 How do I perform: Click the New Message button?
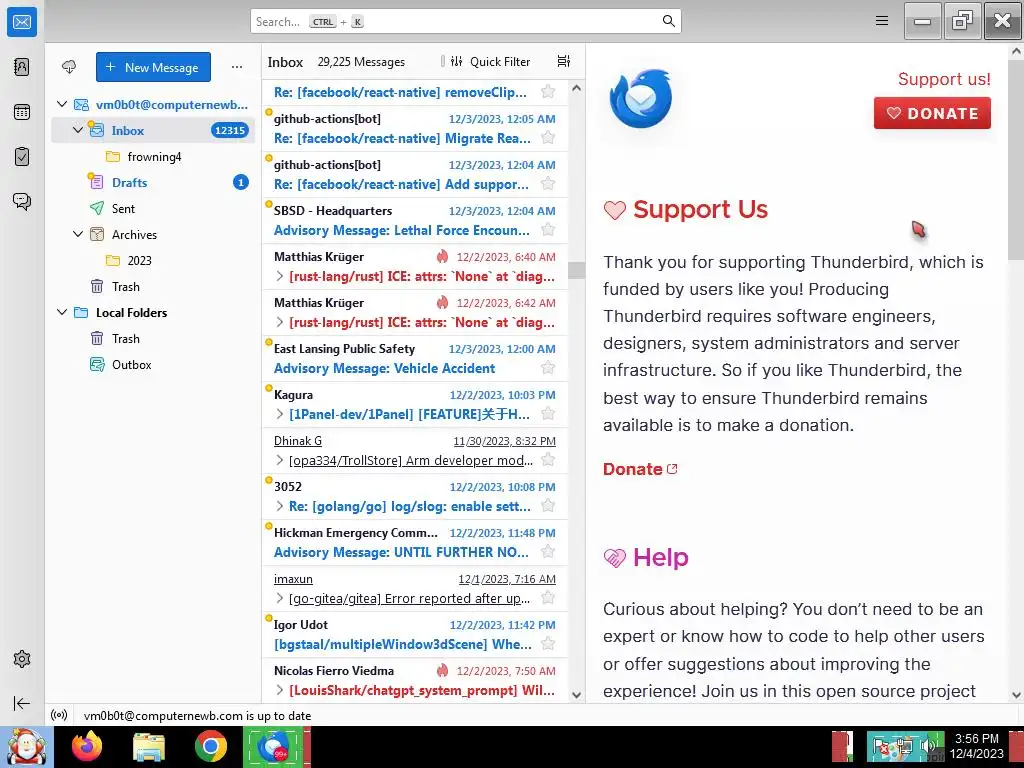pos(153,67)
